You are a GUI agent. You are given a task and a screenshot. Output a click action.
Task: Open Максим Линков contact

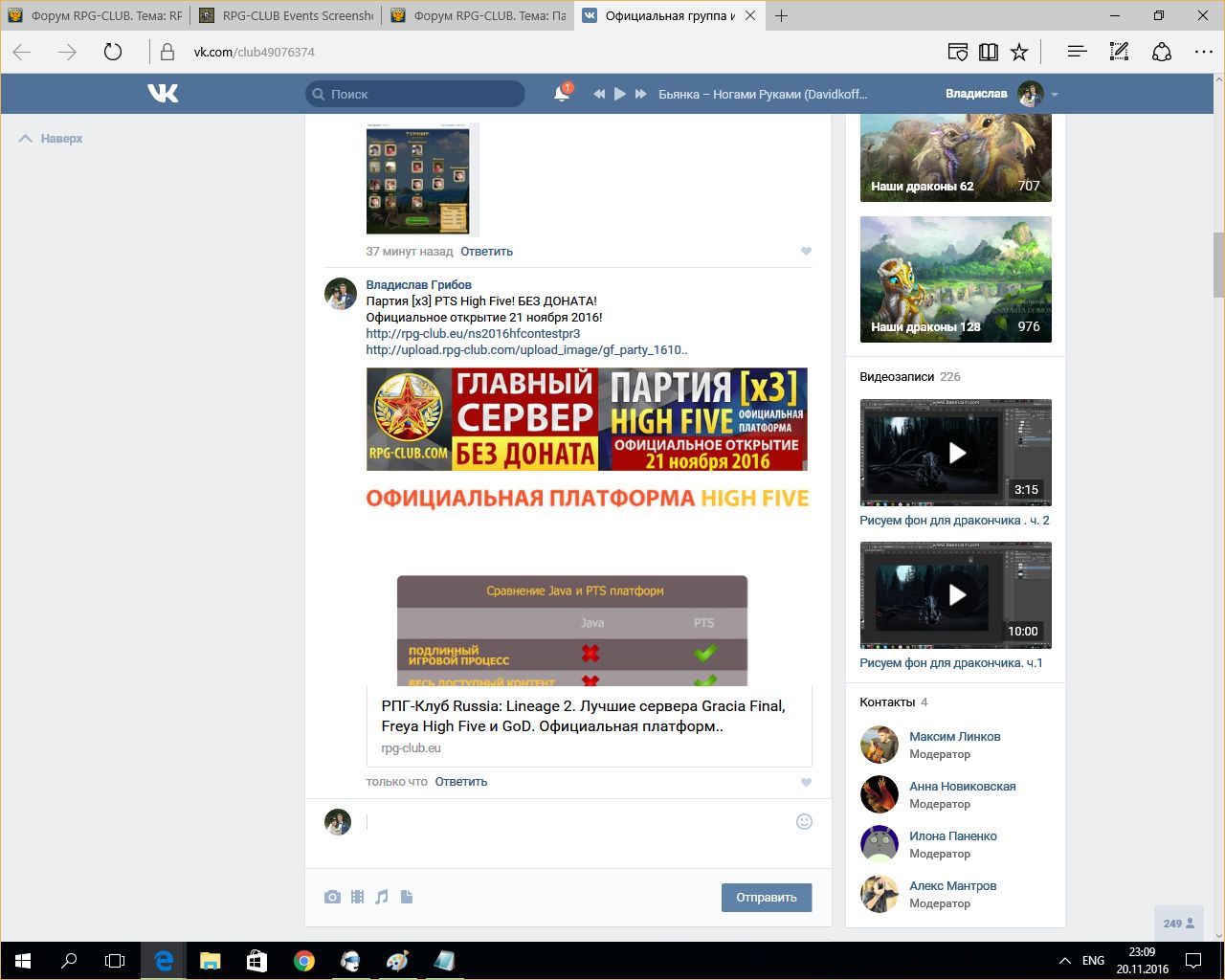coord(954,737)
